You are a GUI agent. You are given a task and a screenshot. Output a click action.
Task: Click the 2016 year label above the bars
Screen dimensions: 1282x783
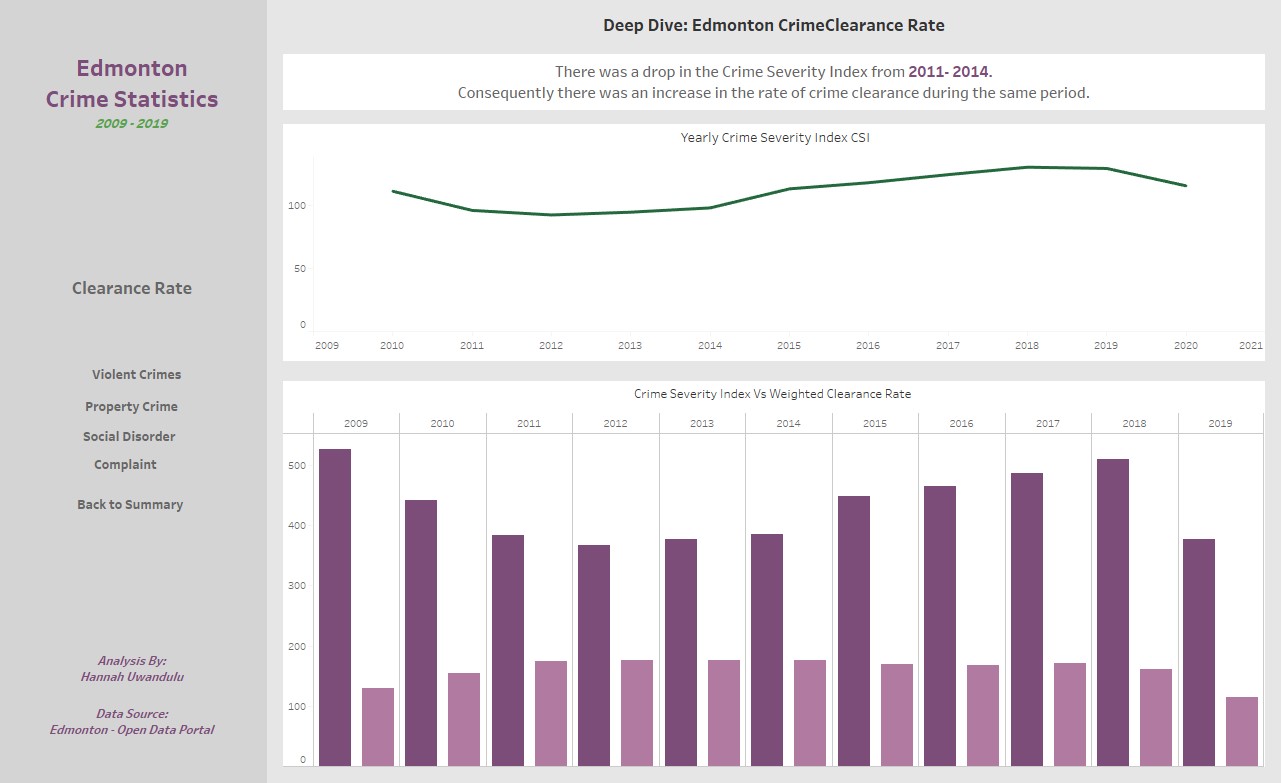coord(960,423)
